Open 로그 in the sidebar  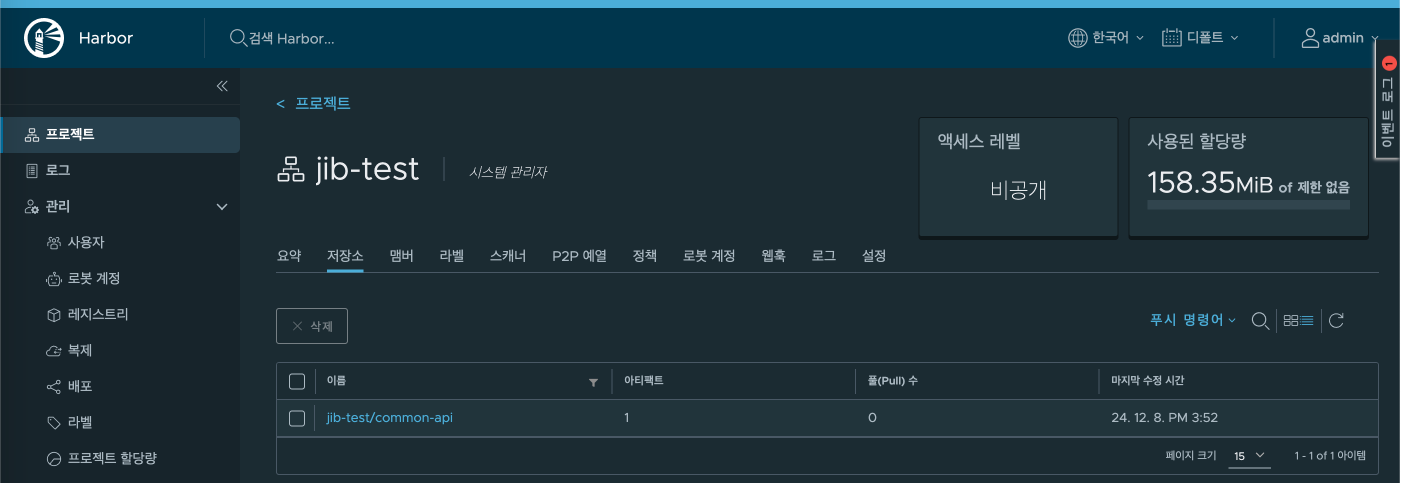pyautogui.click(x=120, y=171)
